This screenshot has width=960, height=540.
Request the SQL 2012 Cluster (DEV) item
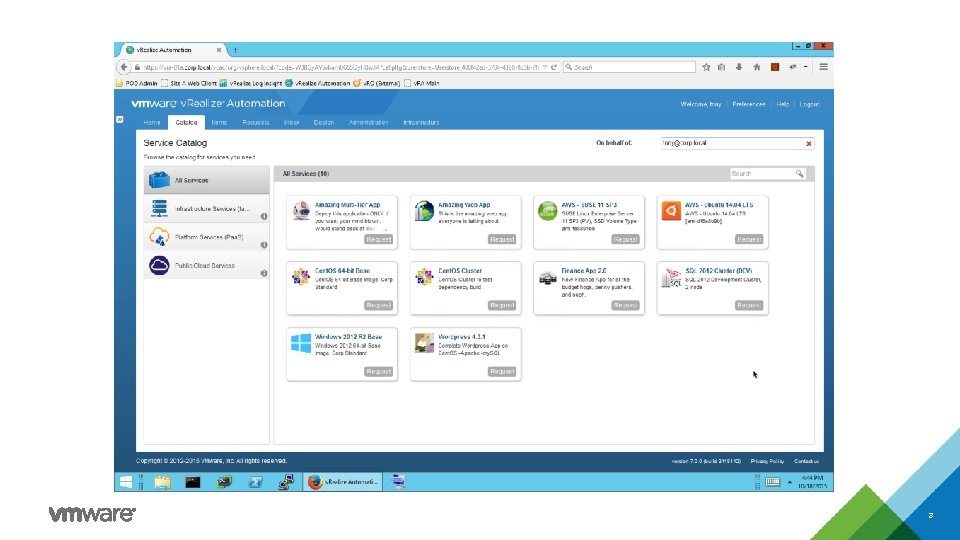[x=749, y=306]
